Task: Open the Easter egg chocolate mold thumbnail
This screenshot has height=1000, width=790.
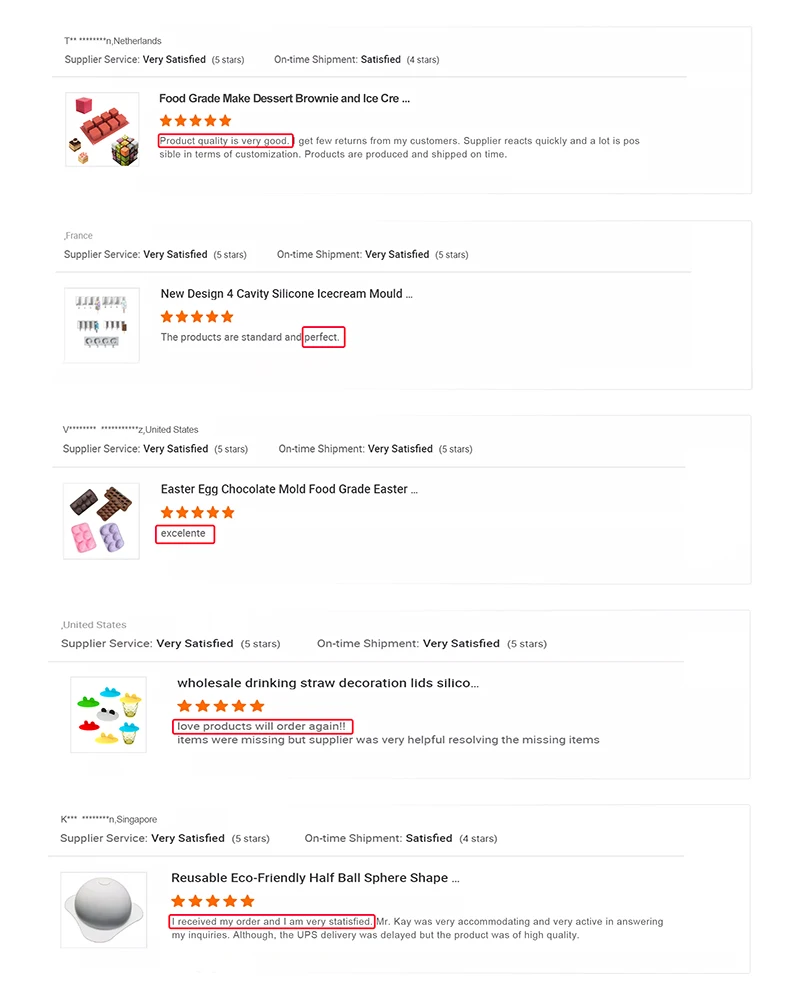Action: coord(101,520)
